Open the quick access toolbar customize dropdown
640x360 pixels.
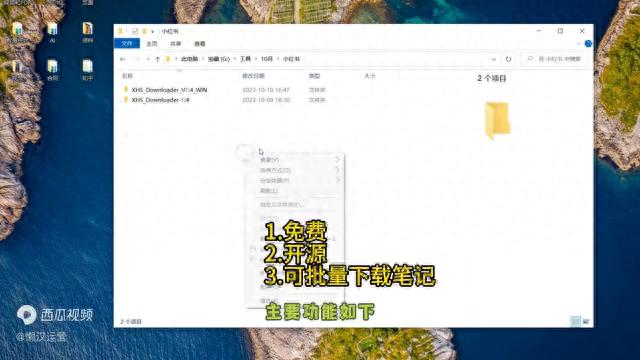click(x=153, y=31)
